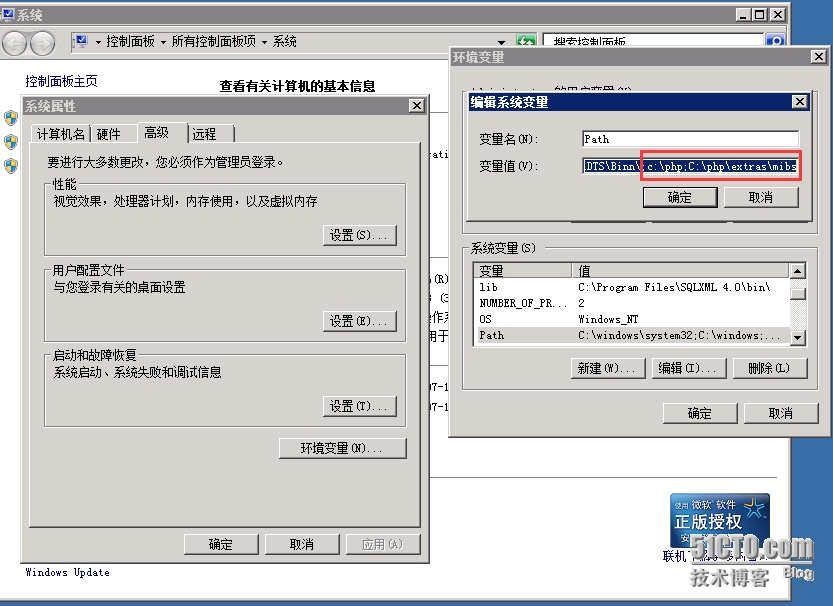Select the NUMBER_OF_PR... variable row

(632, 303)
